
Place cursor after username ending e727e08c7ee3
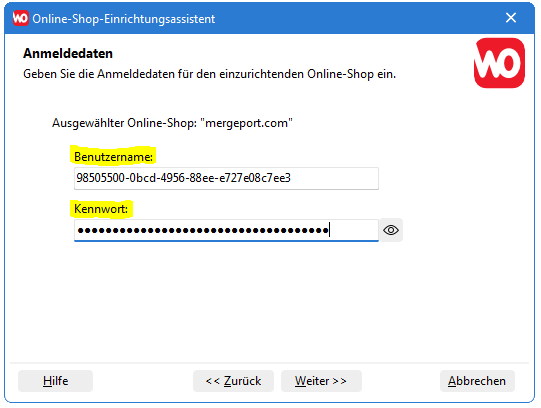coord(292,178)
